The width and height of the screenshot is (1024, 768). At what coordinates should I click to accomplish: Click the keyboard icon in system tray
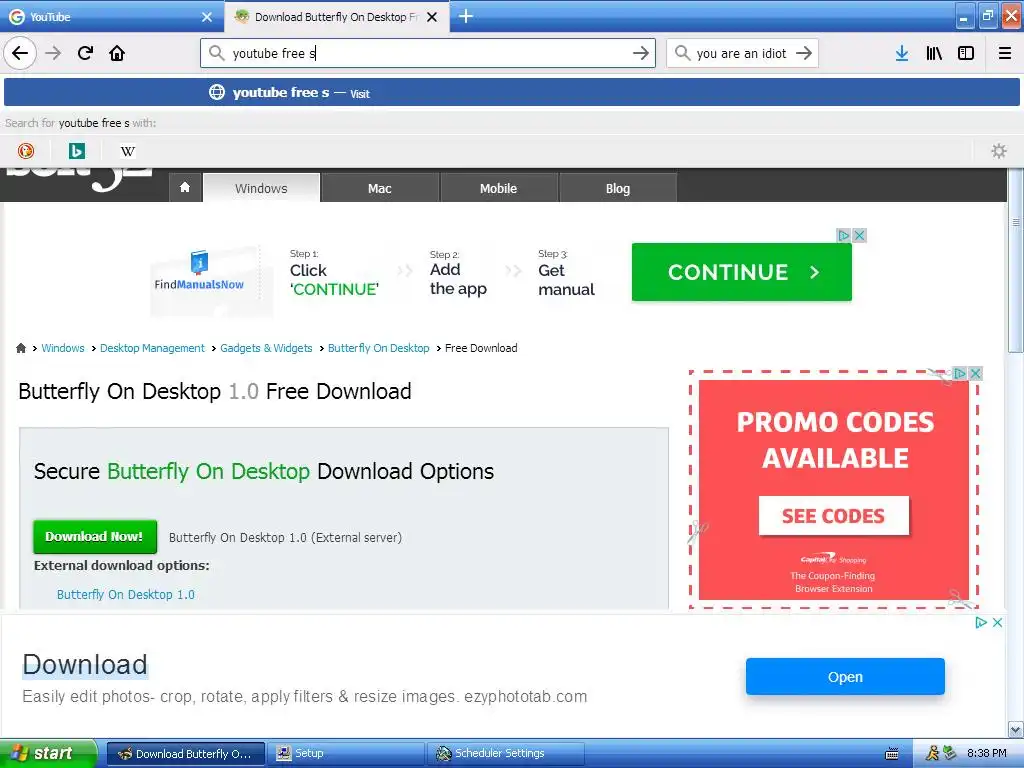pos(891,754)
